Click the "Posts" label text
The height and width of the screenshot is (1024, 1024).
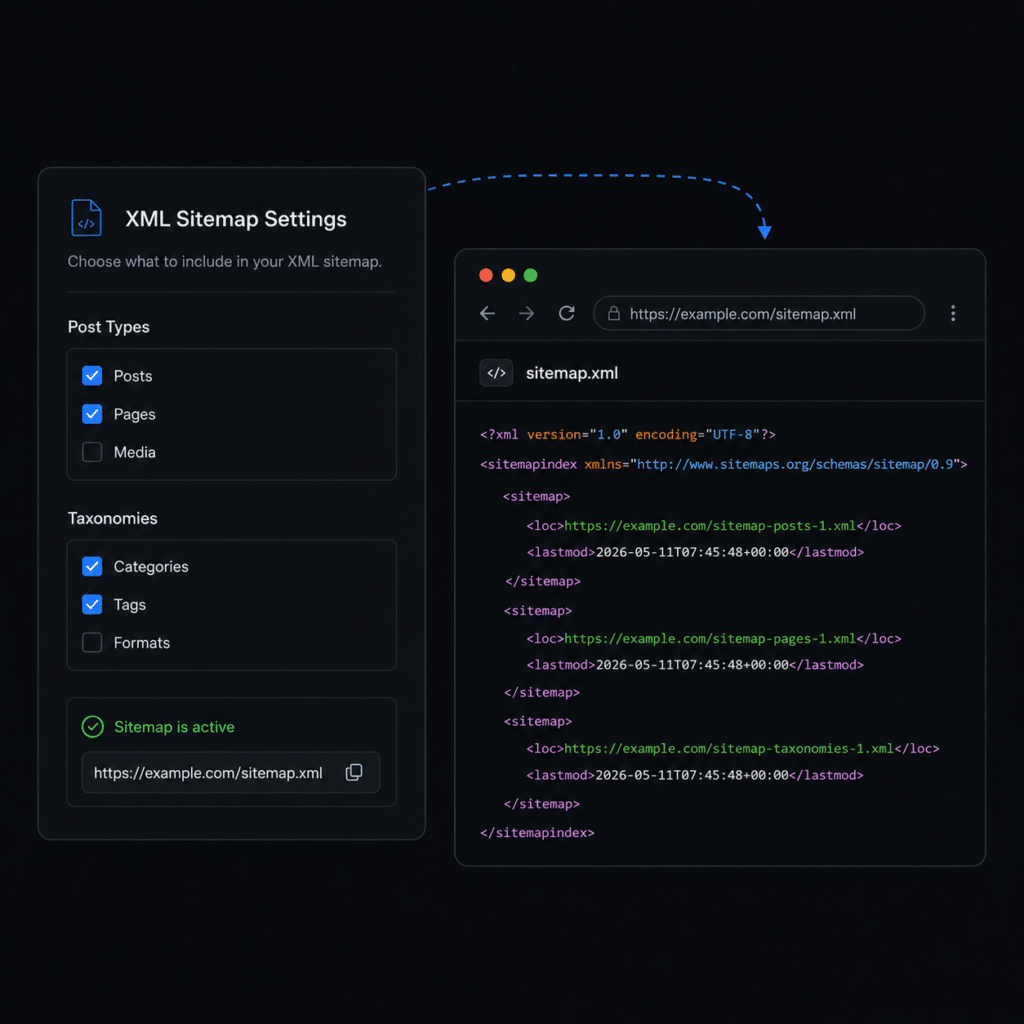(133, 376)
